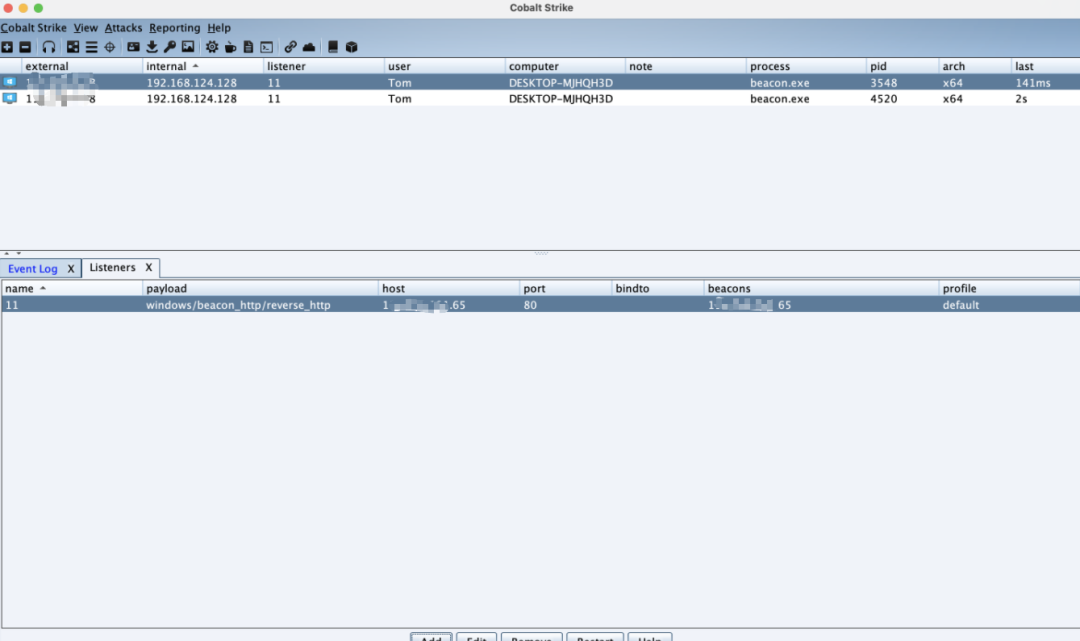This screenshot has width=1080, height=641.
Task: Close the Listeners tab with X
Action: coord(148,267)
